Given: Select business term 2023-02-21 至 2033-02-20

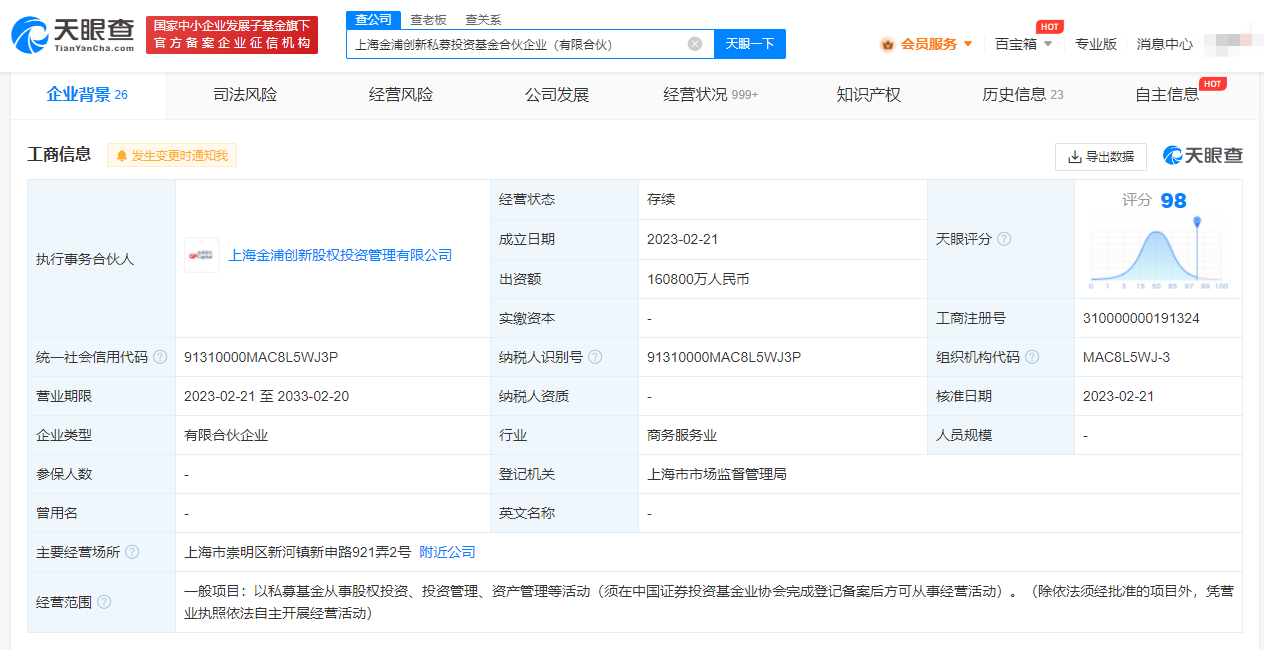Looking at the screenshot, I should coord(266,396).
